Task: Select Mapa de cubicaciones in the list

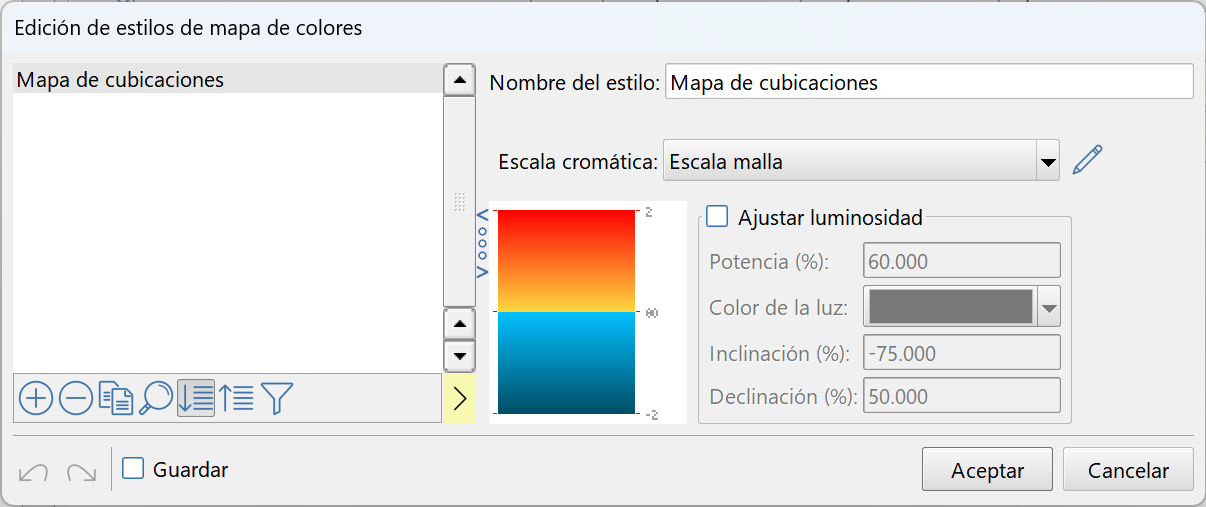Action: click(x=227, y=79)
